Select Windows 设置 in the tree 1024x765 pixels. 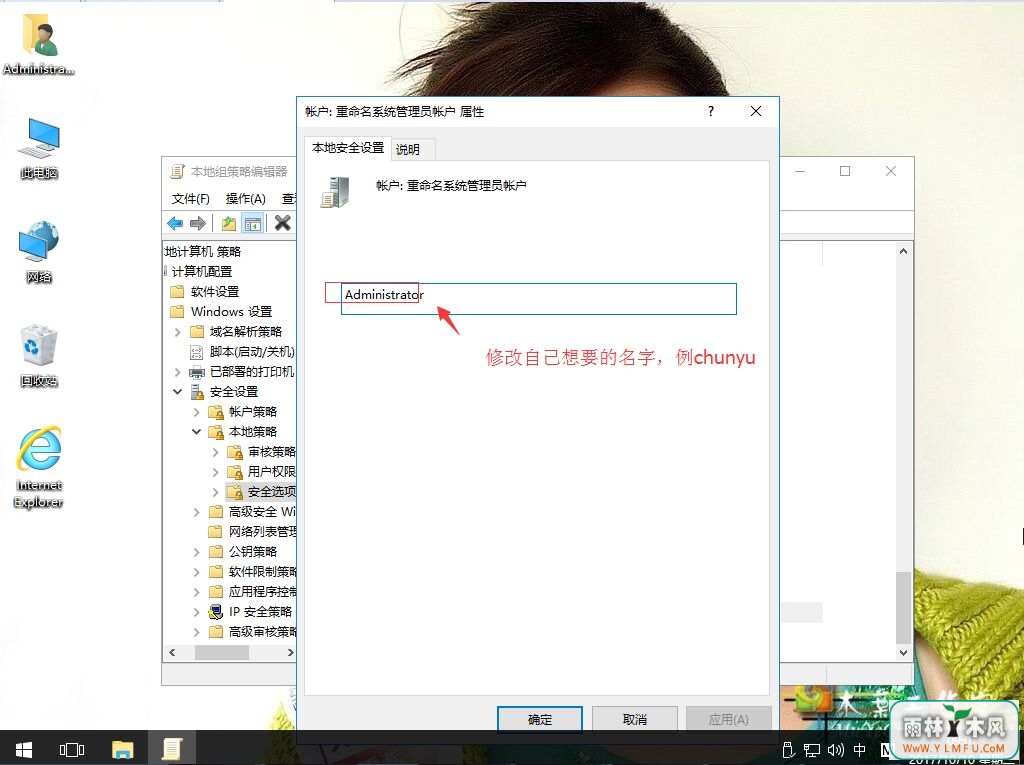coord(231,312)
